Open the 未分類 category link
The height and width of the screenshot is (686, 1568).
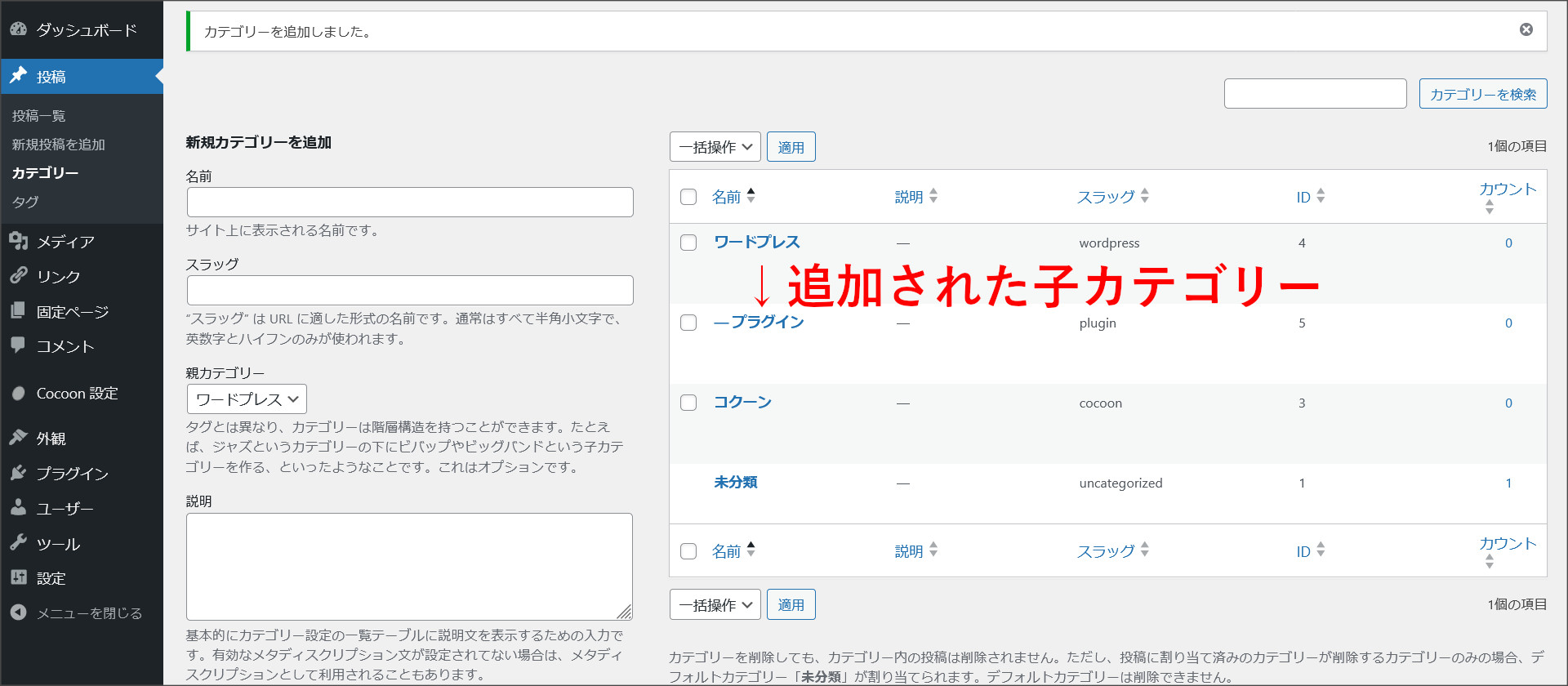pyautogui.click(x=735, y=482)
